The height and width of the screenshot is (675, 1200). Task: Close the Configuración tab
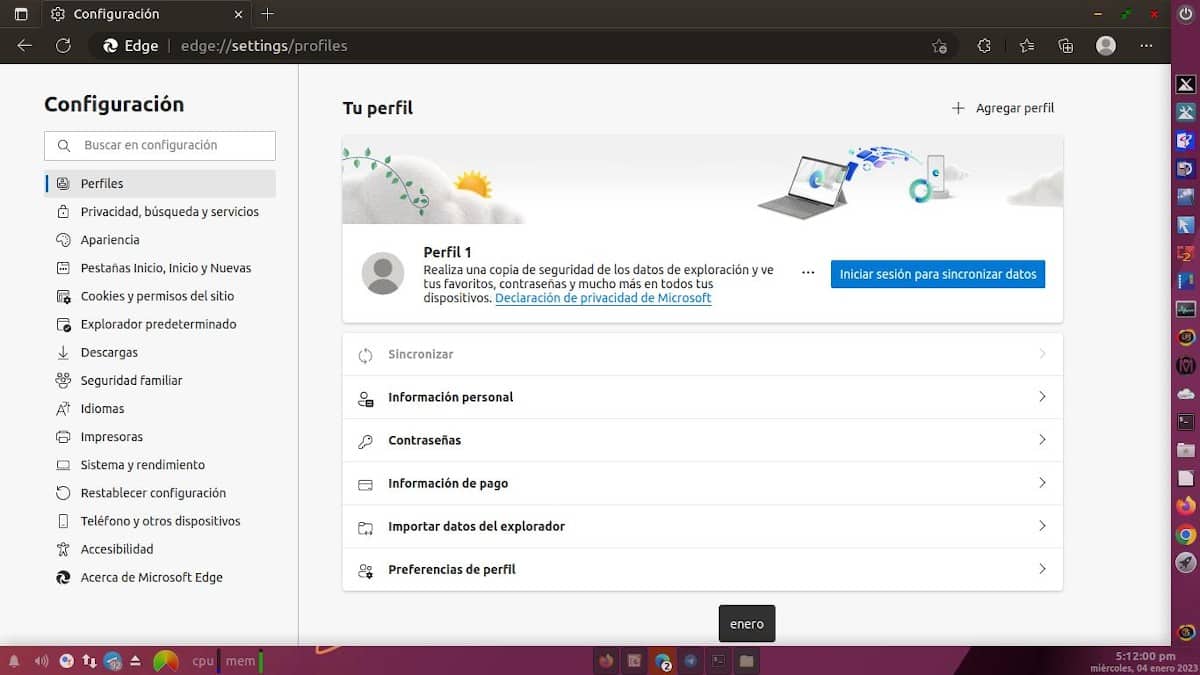click(239, 14)
